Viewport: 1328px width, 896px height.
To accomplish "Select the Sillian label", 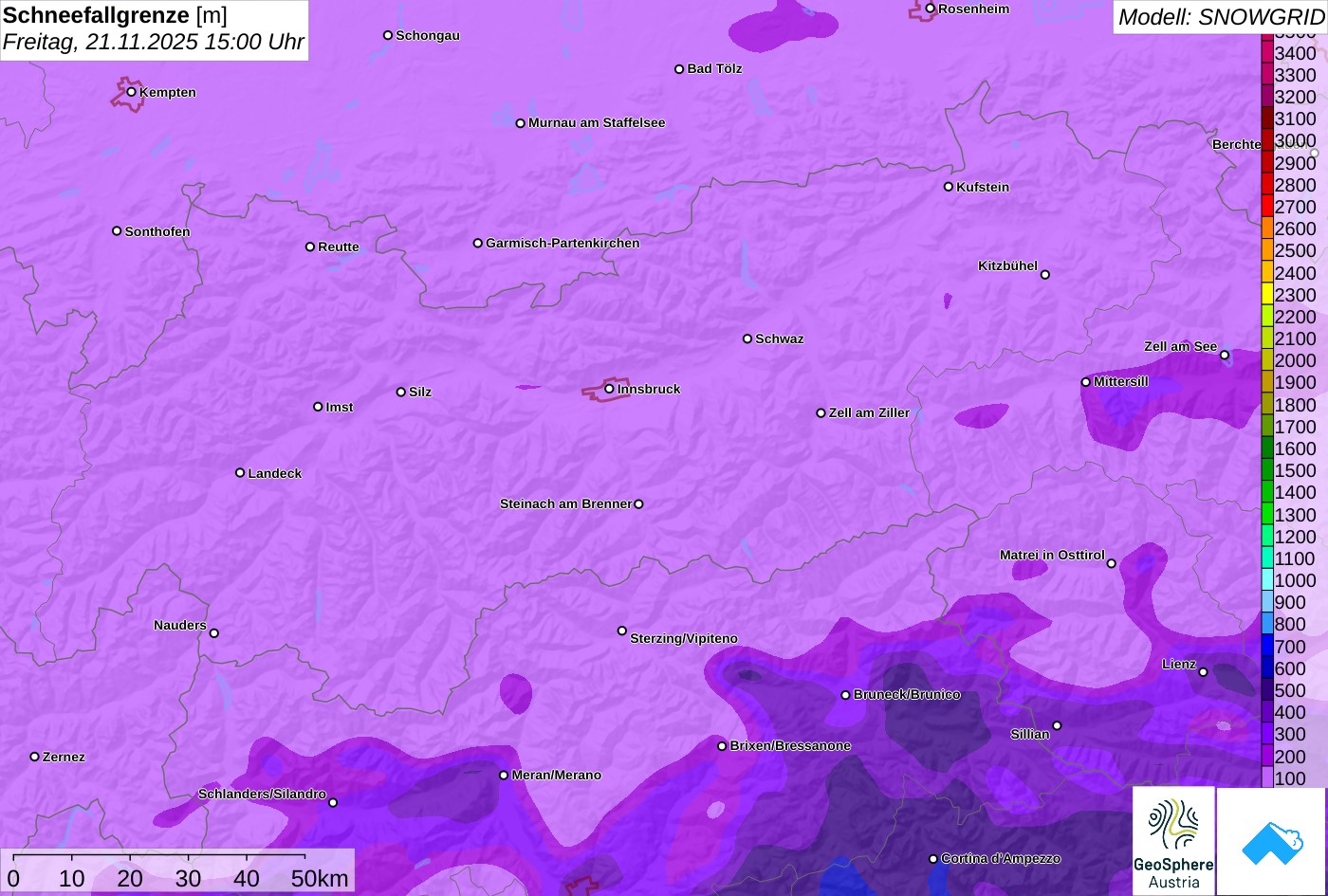I will point(1030,734).
